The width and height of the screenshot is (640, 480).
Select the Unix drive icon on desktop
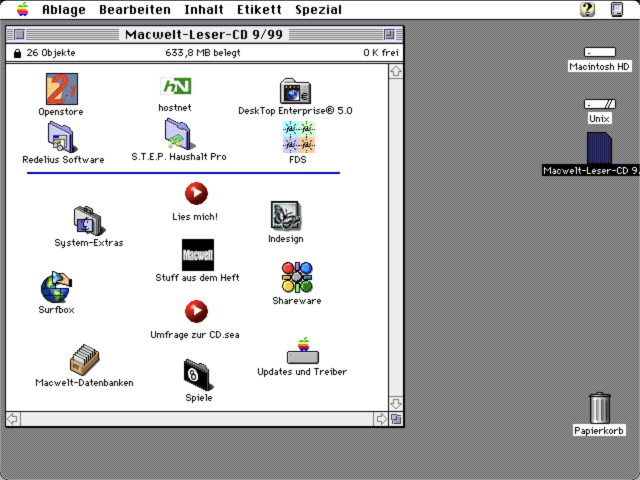600,104
